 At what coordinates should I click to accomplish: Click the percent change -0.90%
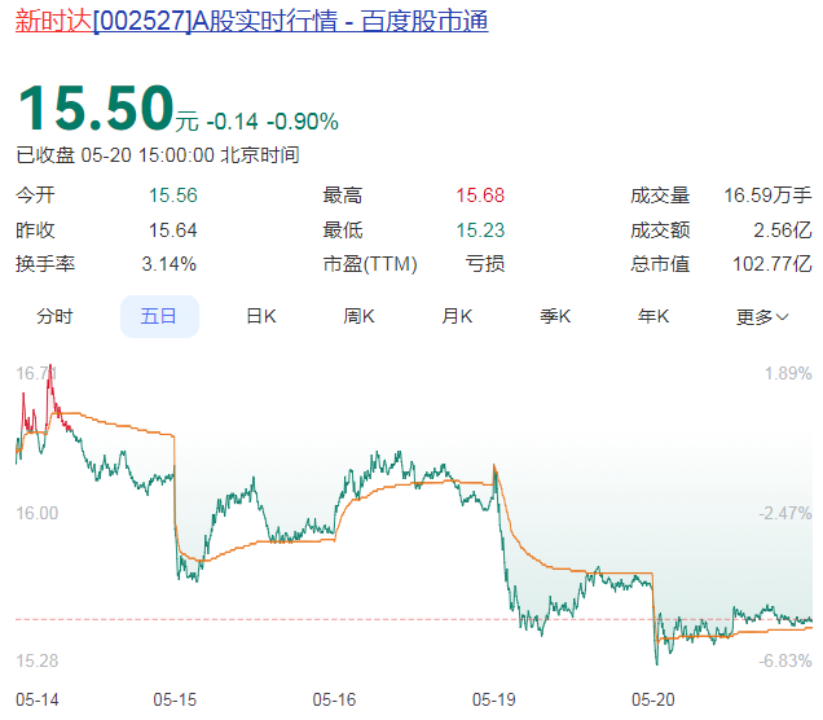point(303,122)
